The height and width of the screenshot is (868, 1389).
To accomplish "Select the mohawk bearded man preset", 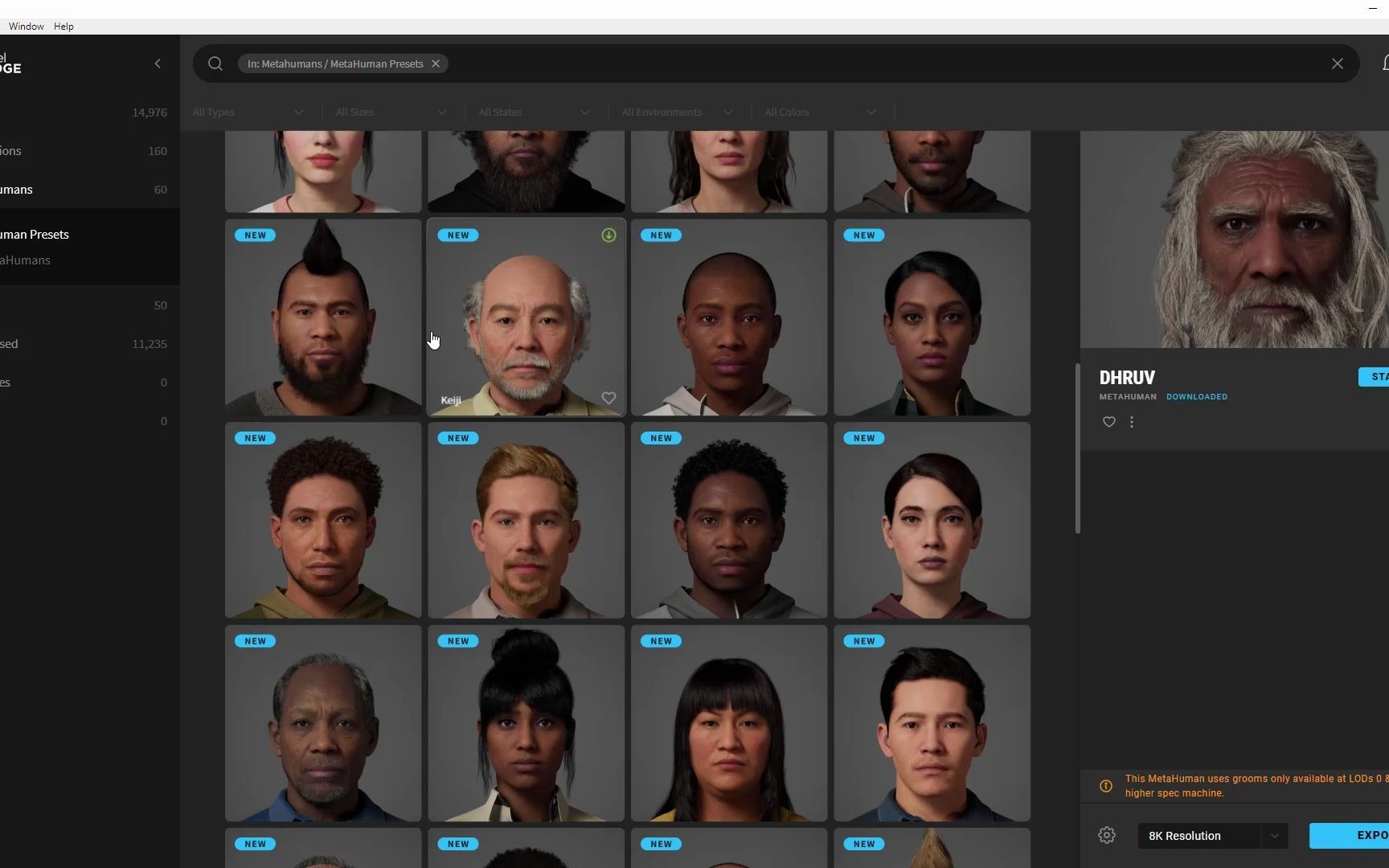I will pos(323,317).
